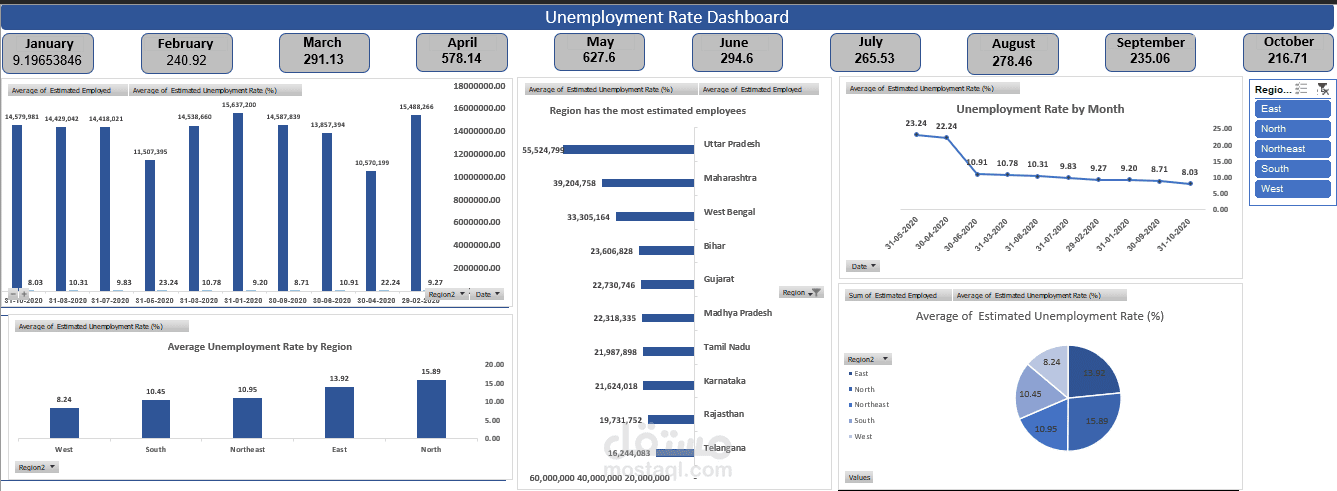The height and width of the screenshot is (491, 1337).
Task: Select the May 627.6 card
Action: [600, 51]
